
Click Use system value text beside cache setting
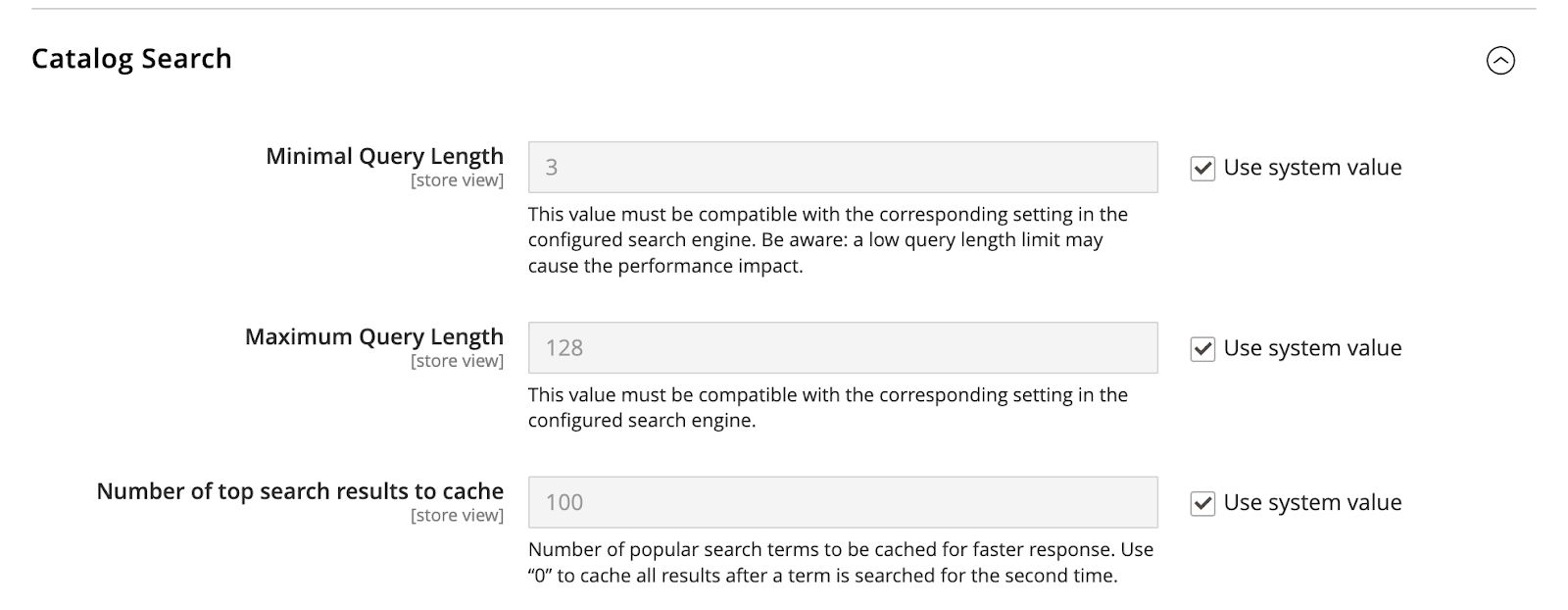click(x=1312, y=501)
